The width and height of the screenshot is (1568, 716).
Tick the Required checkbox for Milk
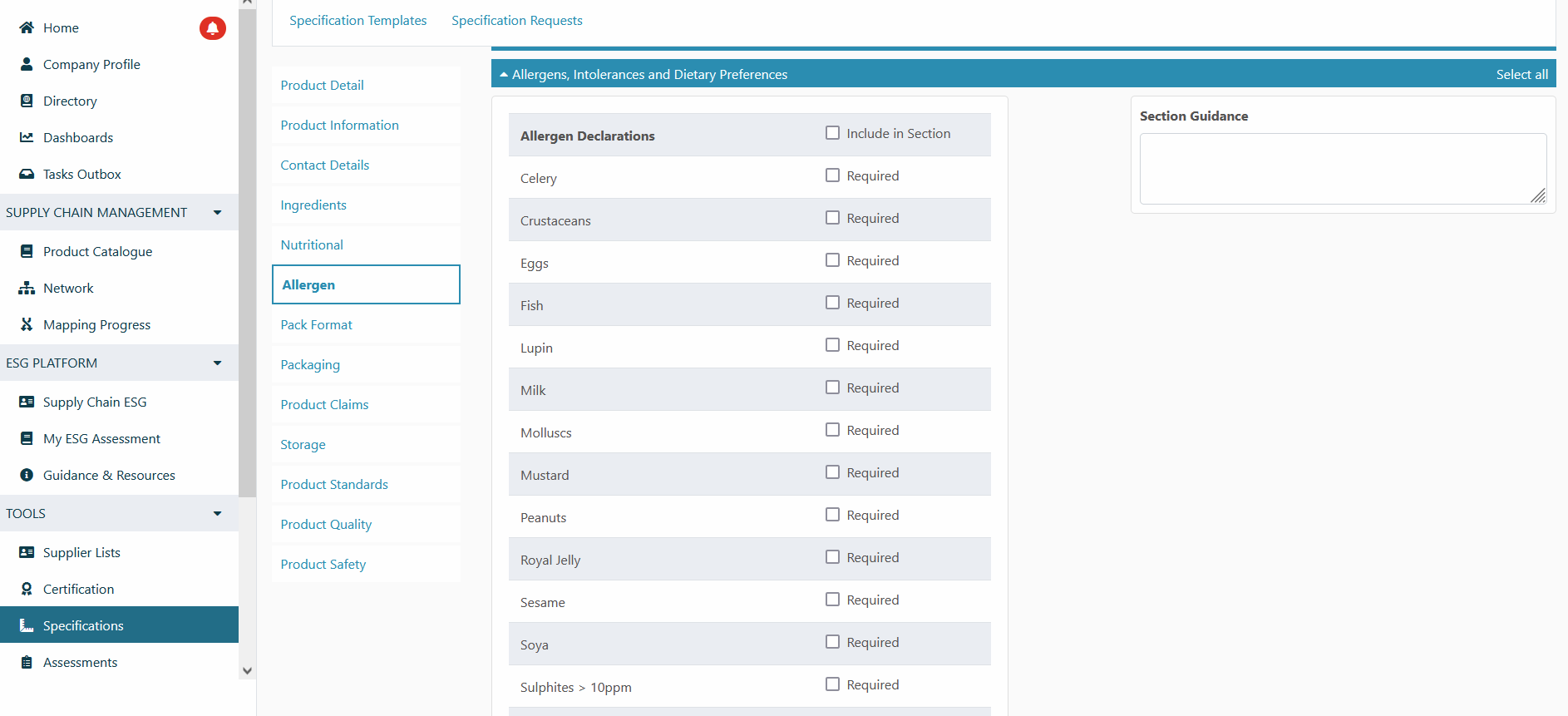832,388
